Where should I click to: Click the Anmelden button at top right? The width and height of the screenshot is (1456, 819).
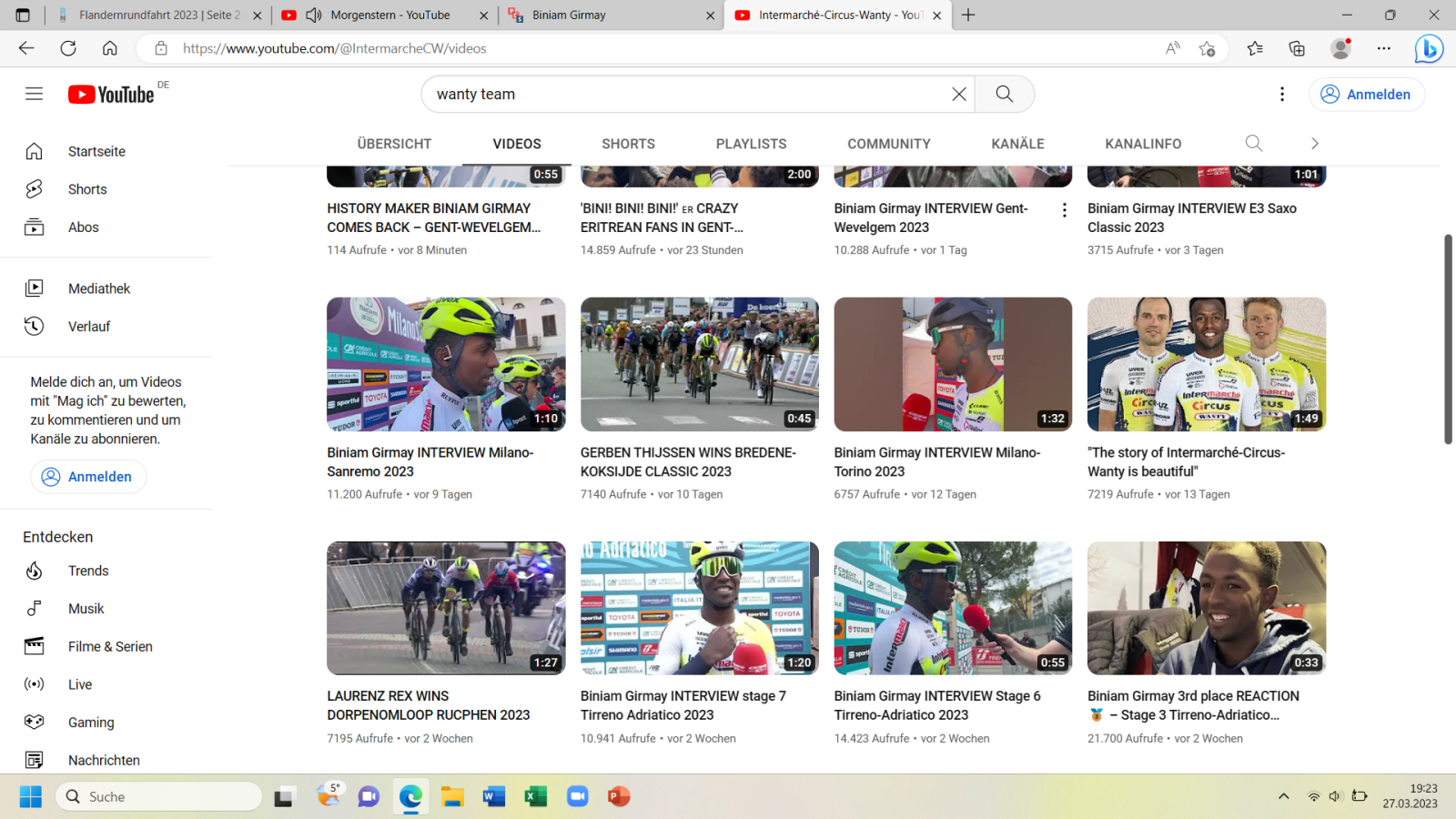coord(1366,95)
